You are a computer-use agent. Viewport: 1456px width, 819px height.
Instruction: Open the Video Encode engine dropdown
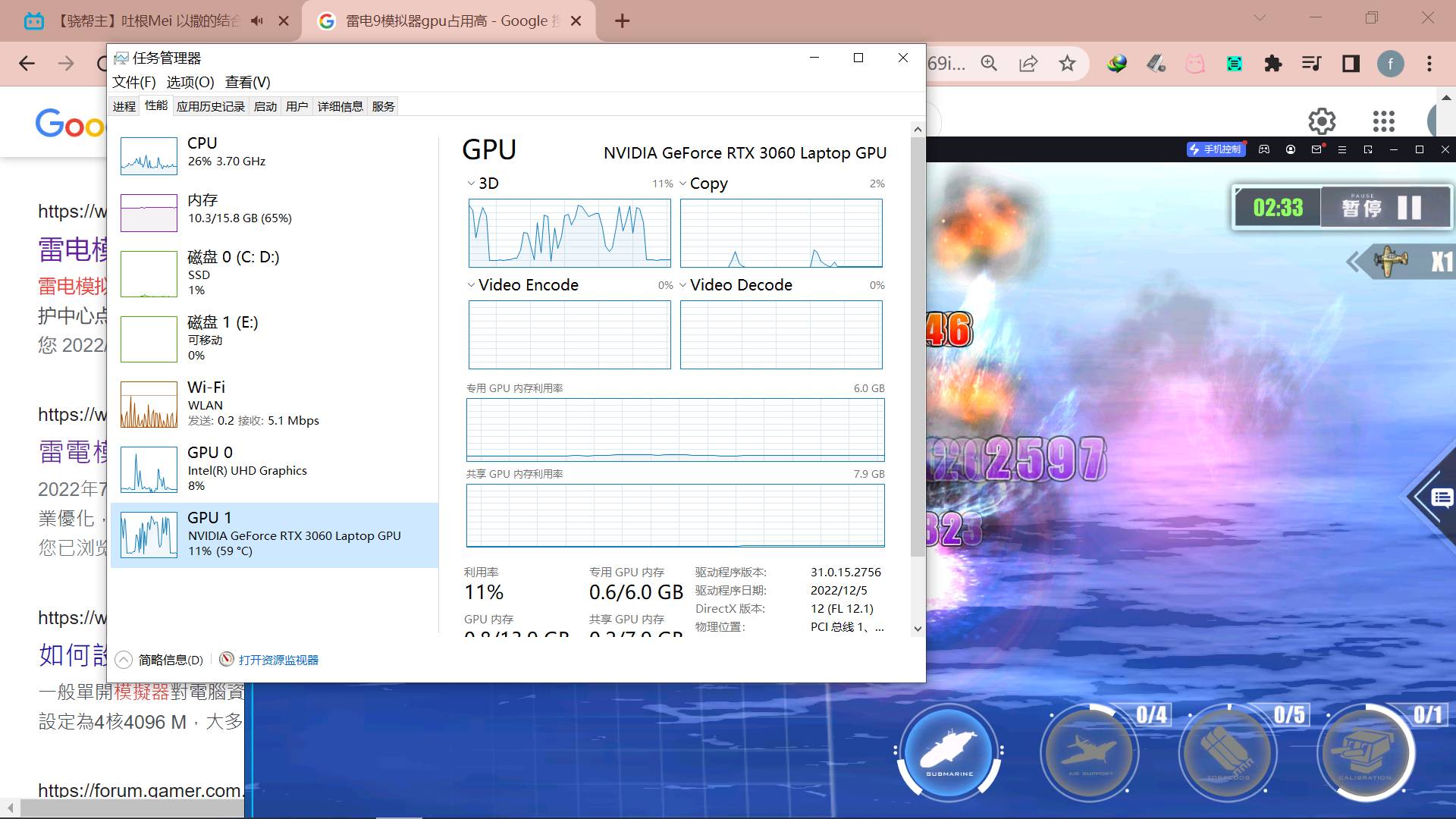tap(471, 285)
